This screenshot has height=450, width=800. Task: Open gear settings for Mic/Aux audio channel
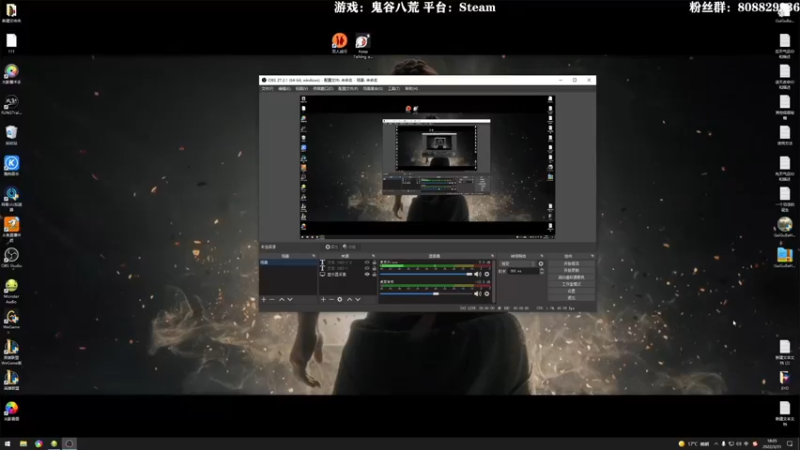(487, 274)
